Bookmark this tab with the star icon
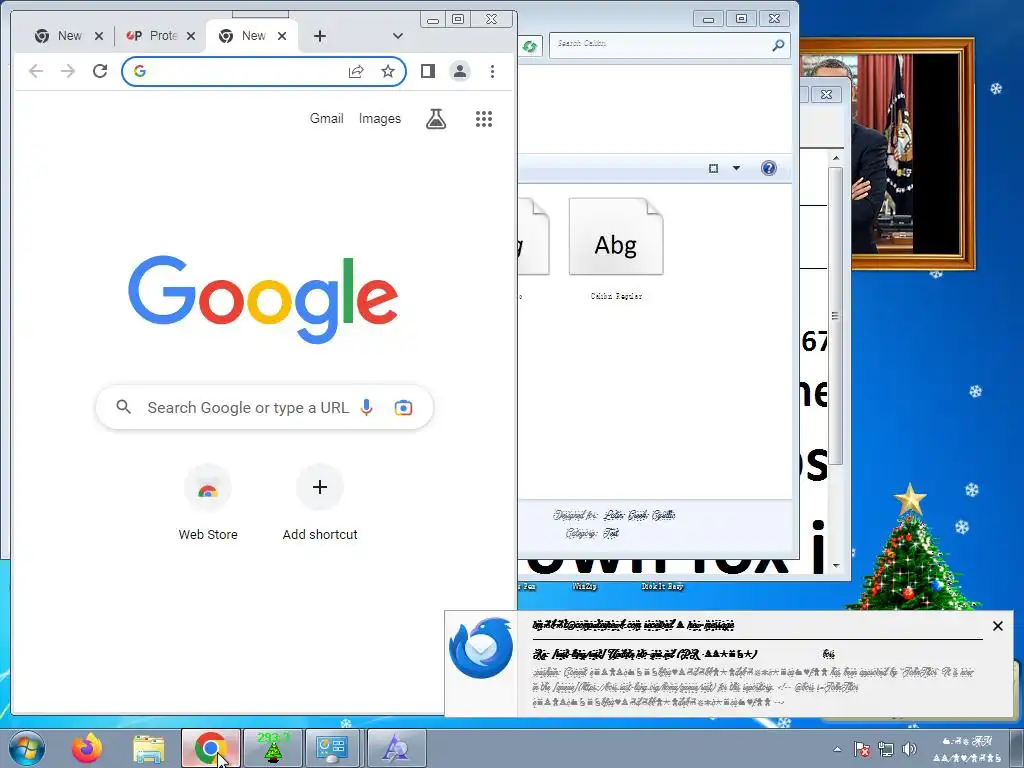This screenshot has width=1024, height=768. point(388,71)
